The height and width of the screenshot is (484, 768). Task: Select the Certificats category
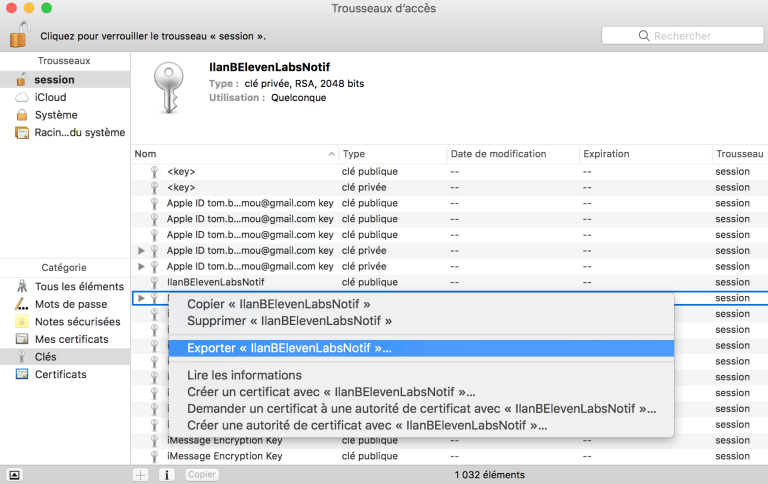click(x=60, y=374)
